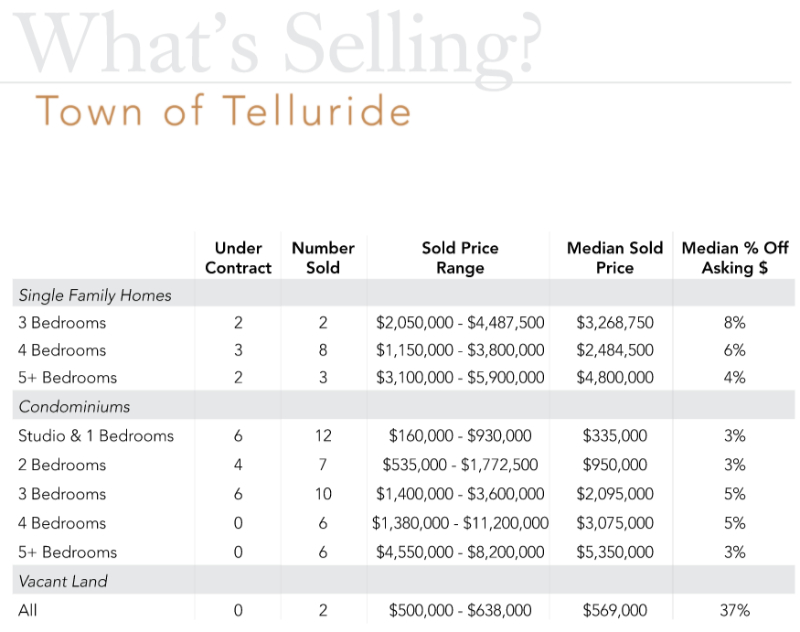
Task: Click the "Sold Price Range" column header
Action: (x=460, y=258)
